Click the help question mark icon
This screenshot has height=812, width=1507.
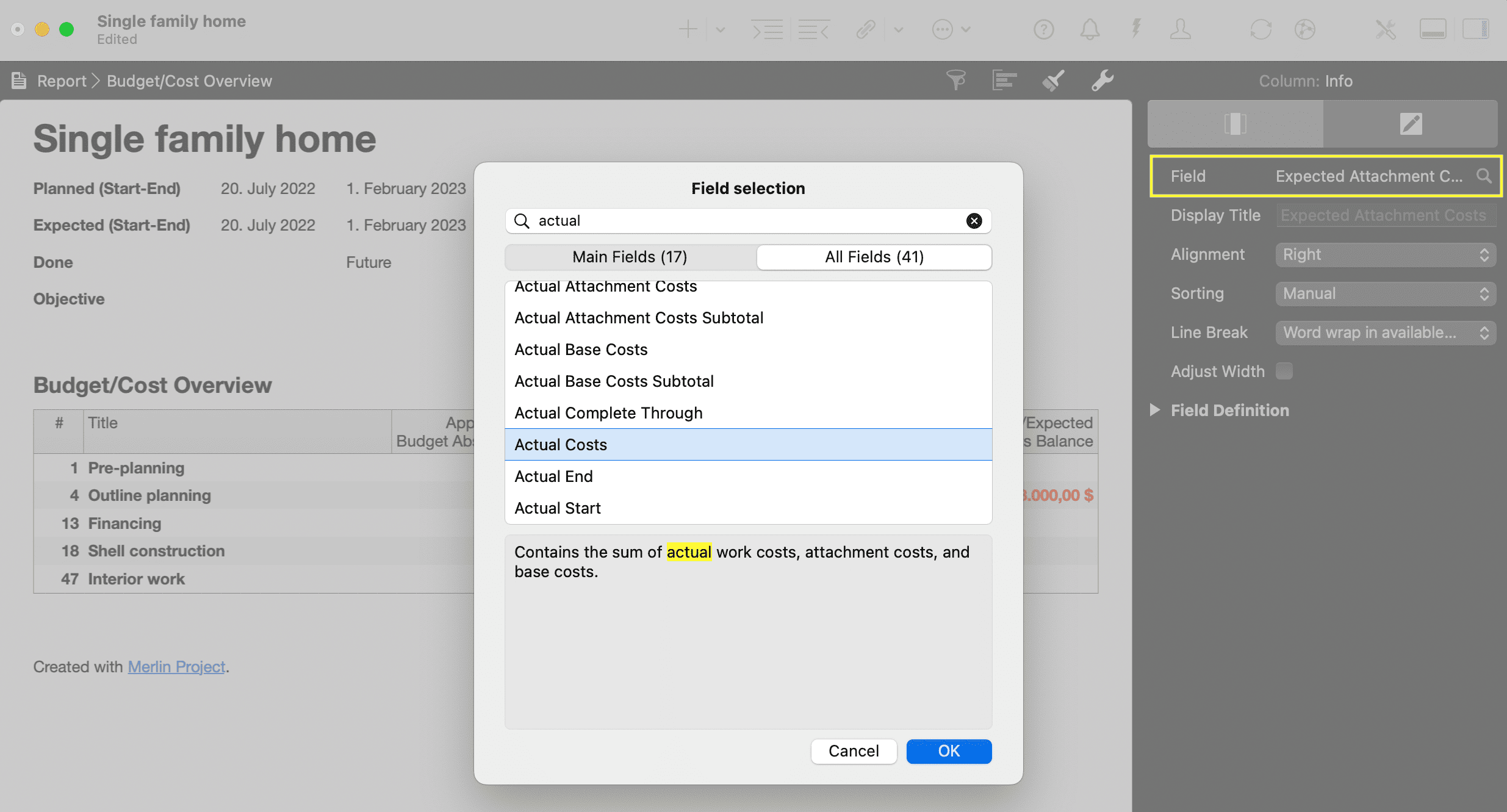pos(1043,29)
